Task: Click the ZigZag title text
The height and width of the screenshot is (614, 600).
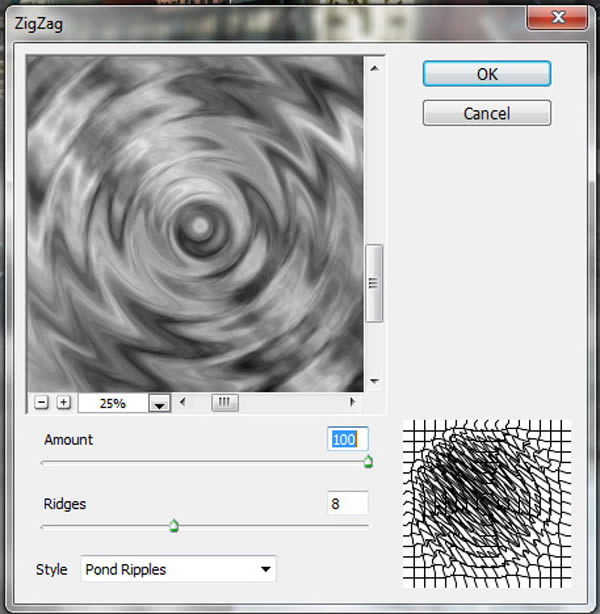Action: [38, 24]
